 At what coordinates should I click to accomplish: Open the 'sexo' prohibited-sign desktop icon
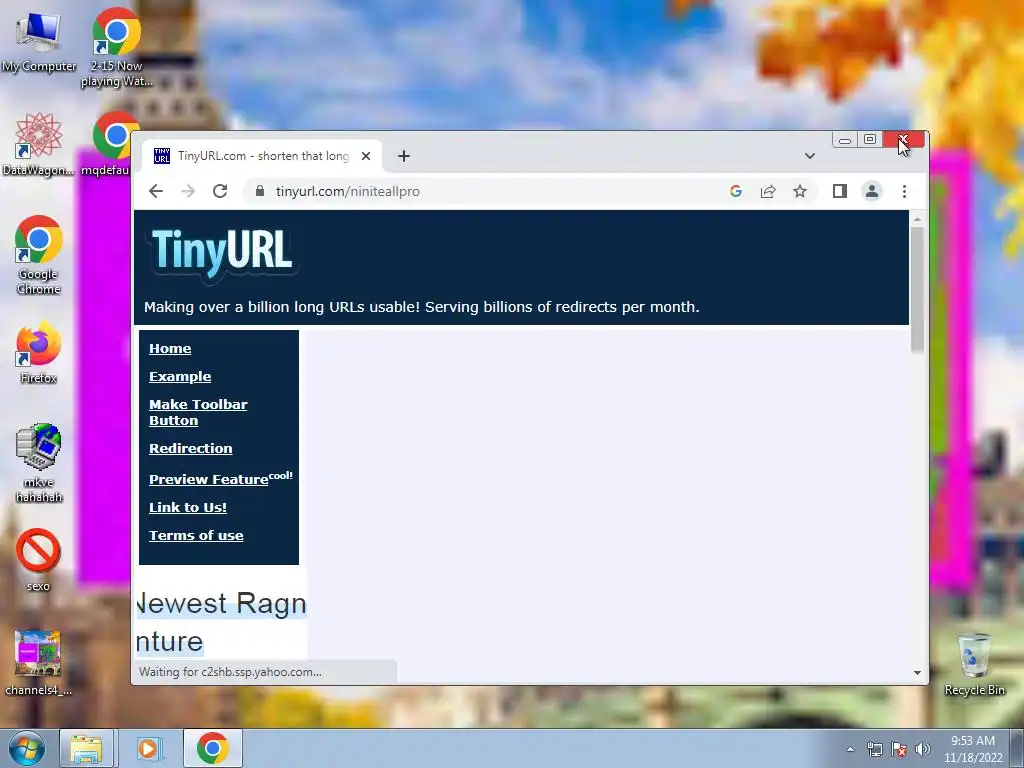tap(39, 560)
